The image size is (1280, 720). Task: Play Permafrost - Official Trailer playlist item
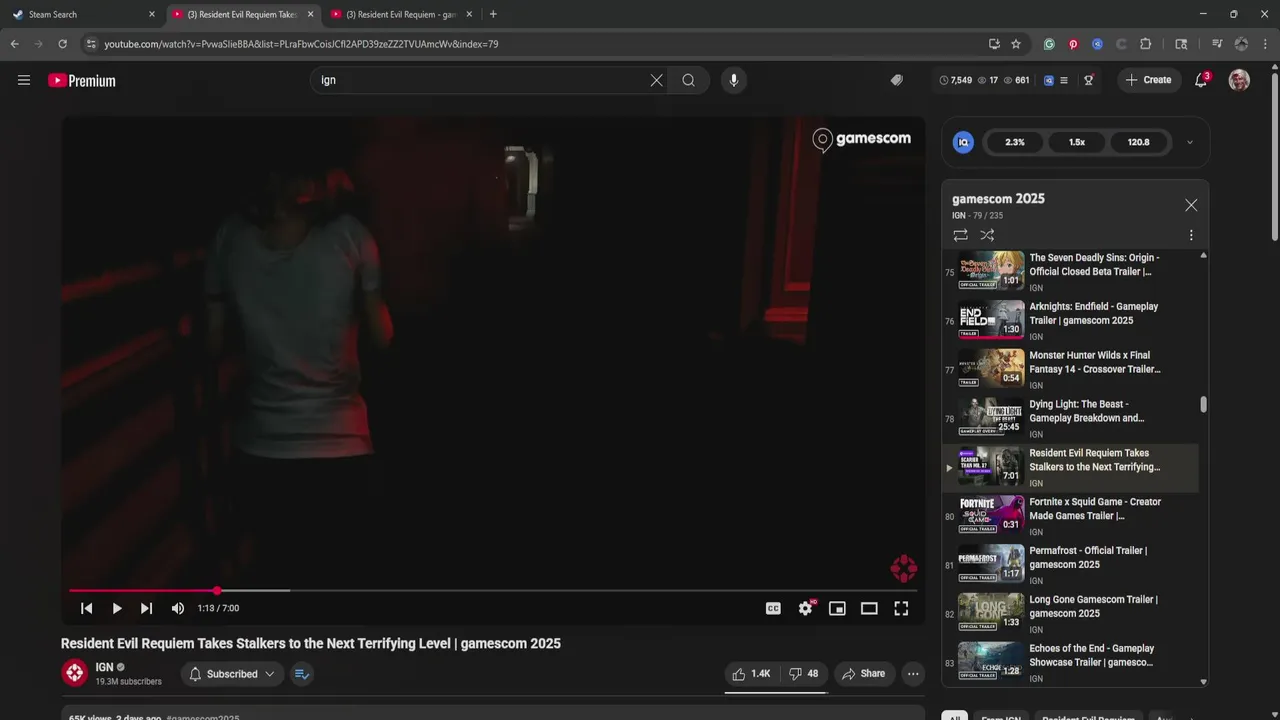coord(1071,565)
